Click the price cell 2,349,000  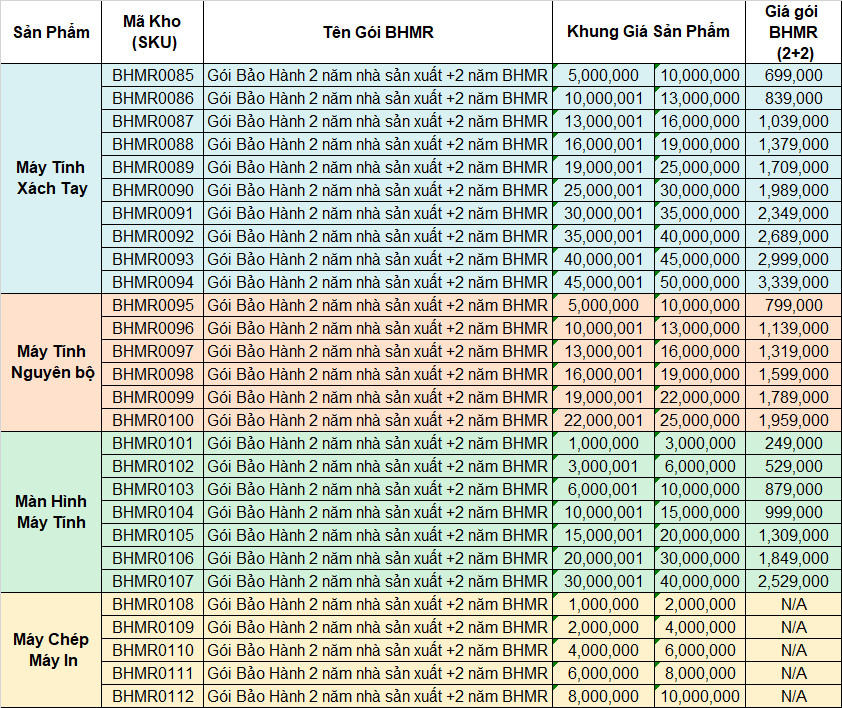tap(793, 213)
